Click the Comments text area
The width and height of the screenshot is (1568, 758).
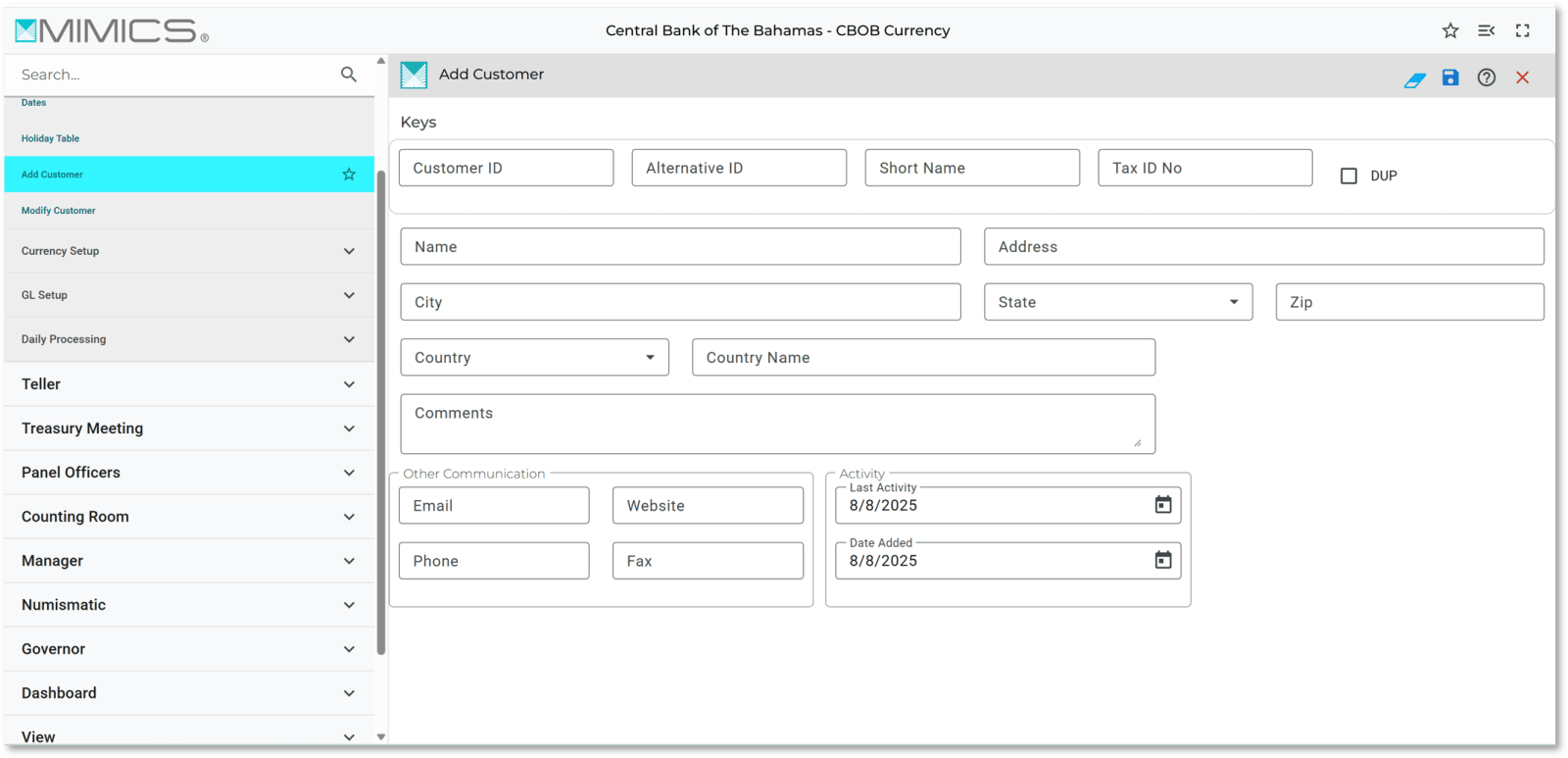click(x=777, y=424)
